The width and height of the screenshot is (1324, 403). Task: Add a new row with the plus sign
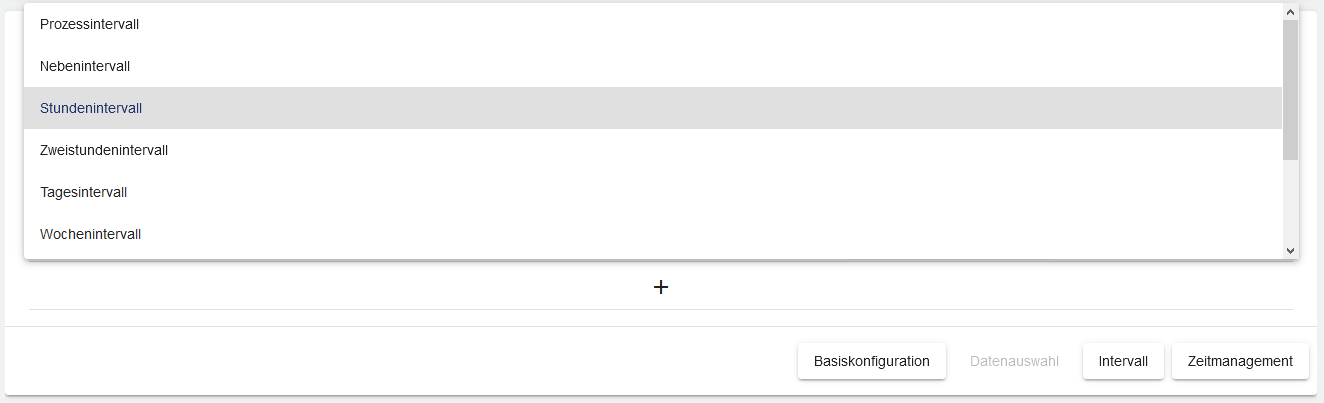click(x=660, y=287)
